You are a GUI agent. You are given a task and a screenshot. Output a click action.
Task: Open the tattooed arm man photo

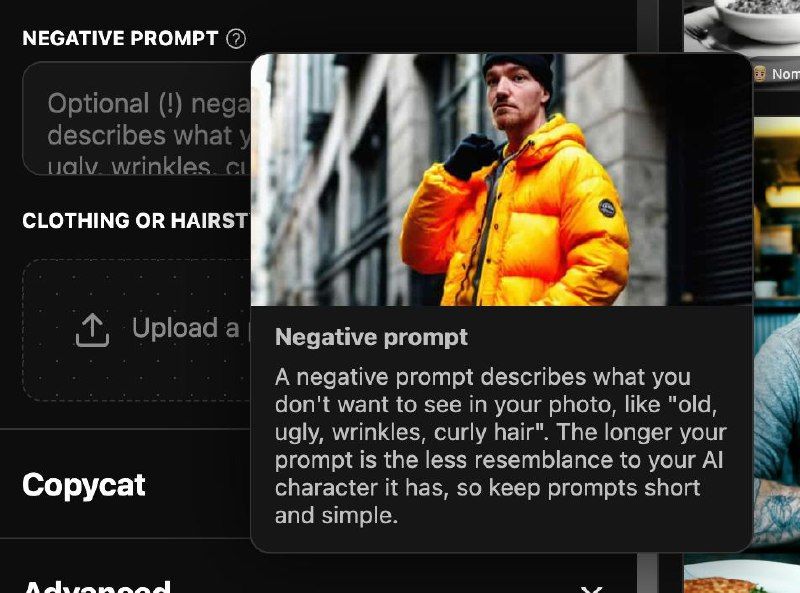[x=777, y=434]
